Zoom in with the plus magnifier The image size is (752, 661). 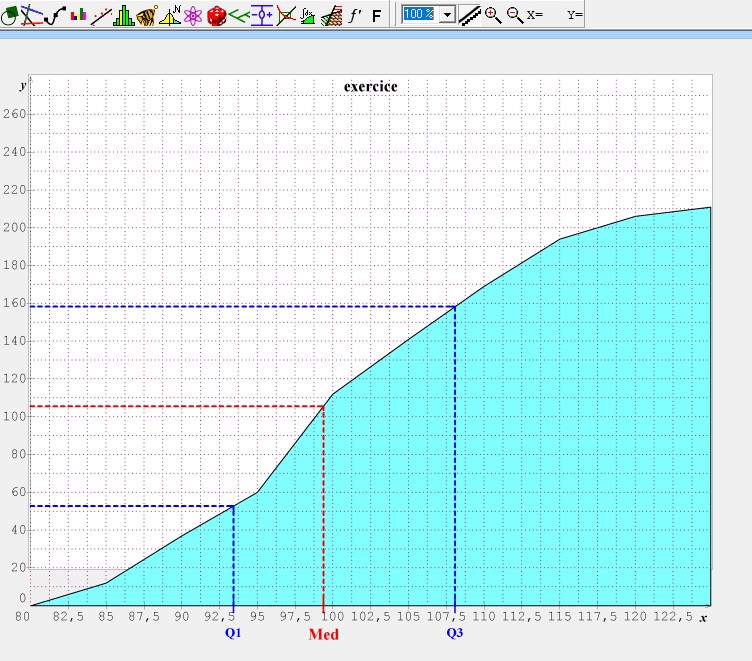point(493,15)
